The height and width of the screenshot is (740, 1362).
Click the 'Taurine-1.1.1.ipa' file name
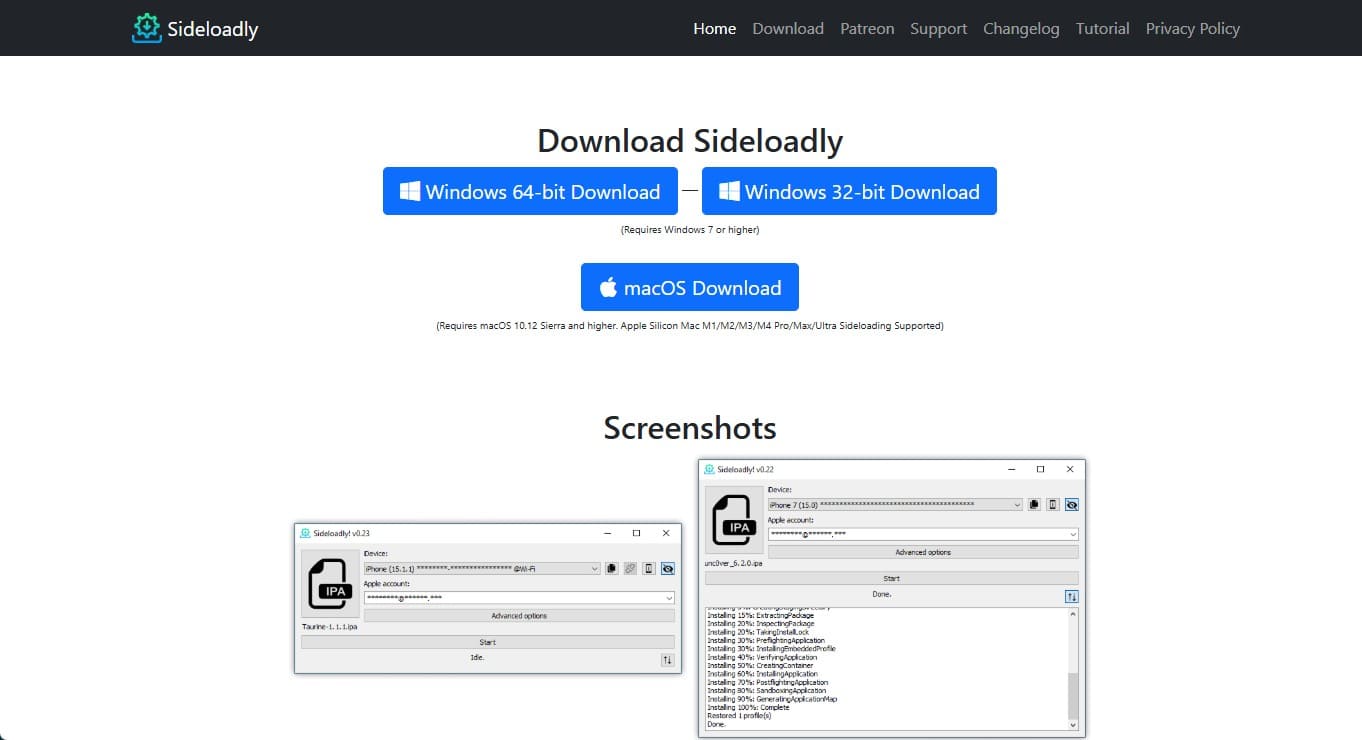coord(330,627)
